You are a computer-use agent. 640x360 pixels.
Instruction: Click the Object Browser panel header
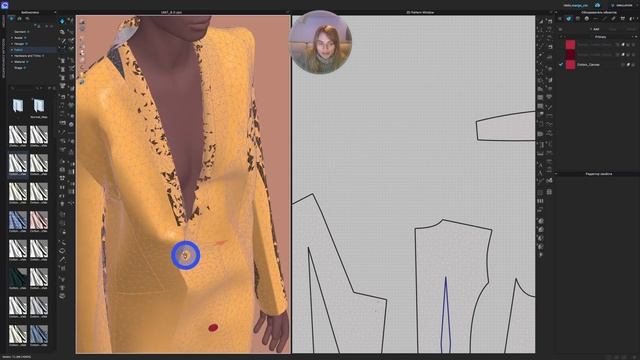599,13
